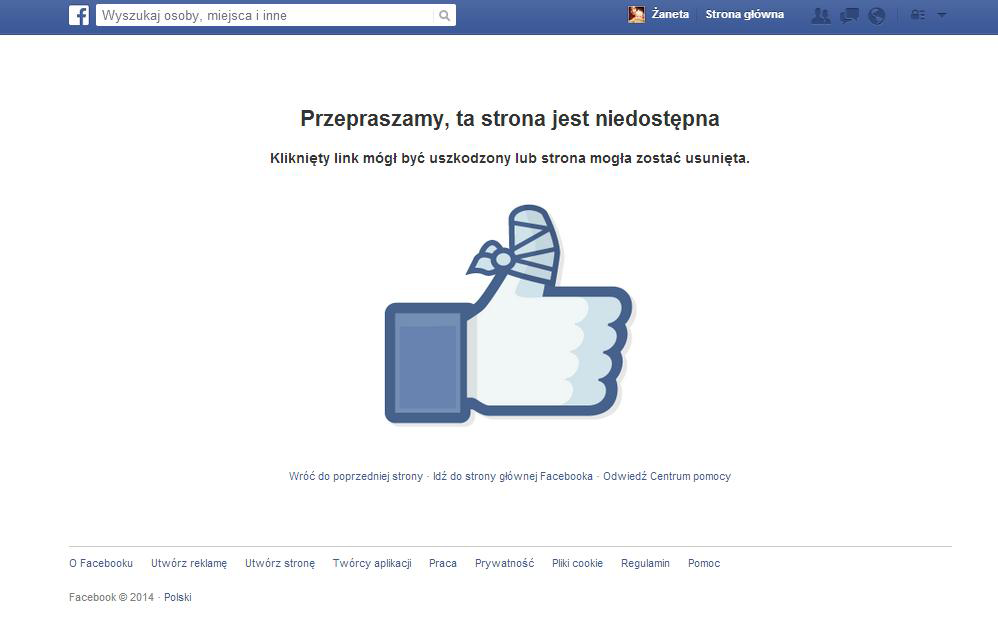Open Prywatność footer link
This screenshot has width=998, height=624.
(x=505, y=564)
